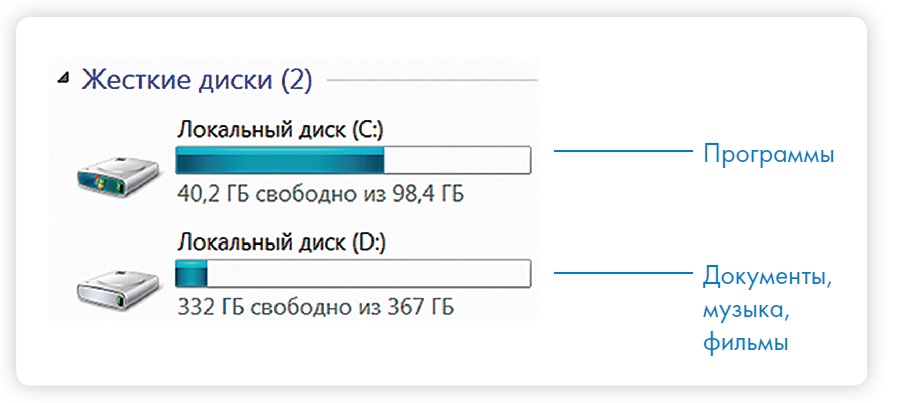Click the callout line pointing to Программы
The width and height of the screenshot is (898, 403).
pos(622,152)
